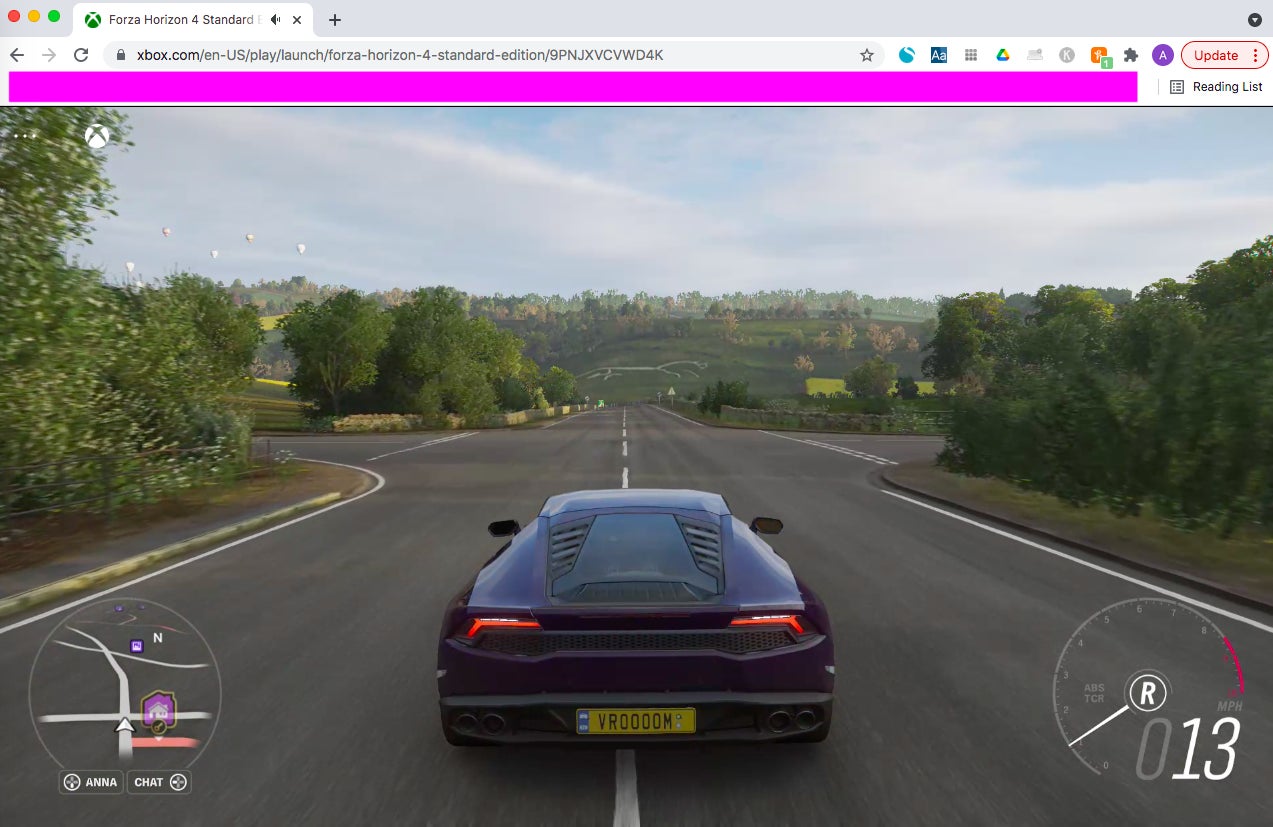The height and width of the screenshot is (827, 1273).
Task: Click the CHAT quick-chat prompt
Action: (159, 782)
